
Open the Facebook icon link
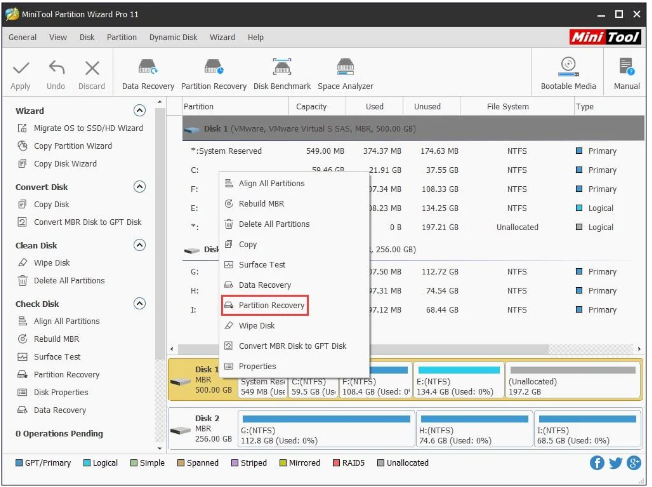tap(597, 462)
